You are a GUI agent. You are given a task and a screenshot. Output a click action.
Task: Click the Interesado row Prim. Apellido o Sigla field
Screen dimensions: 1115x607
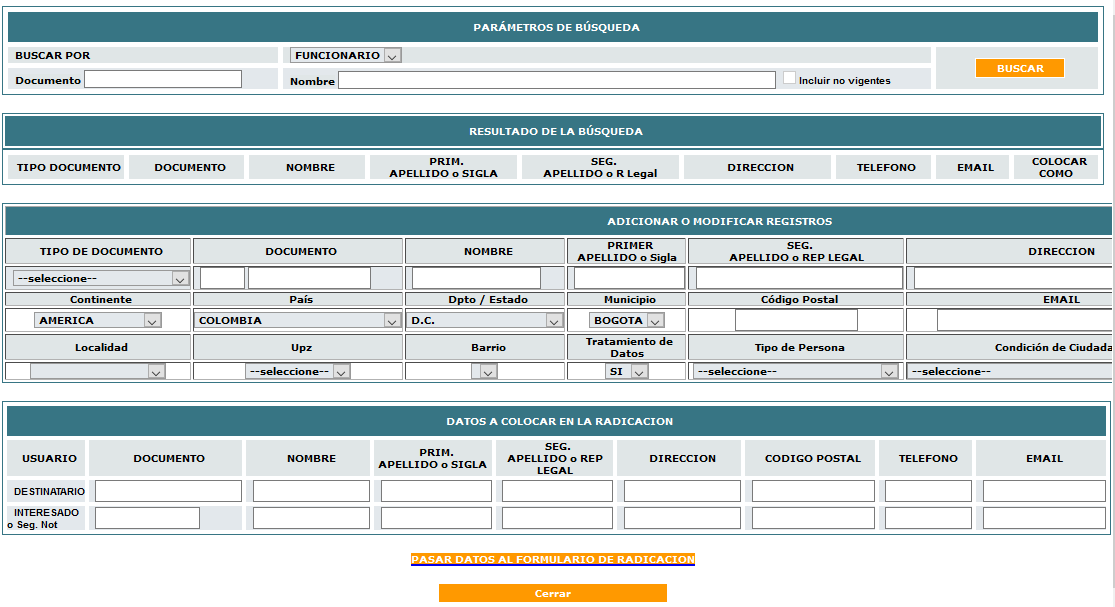436,518
